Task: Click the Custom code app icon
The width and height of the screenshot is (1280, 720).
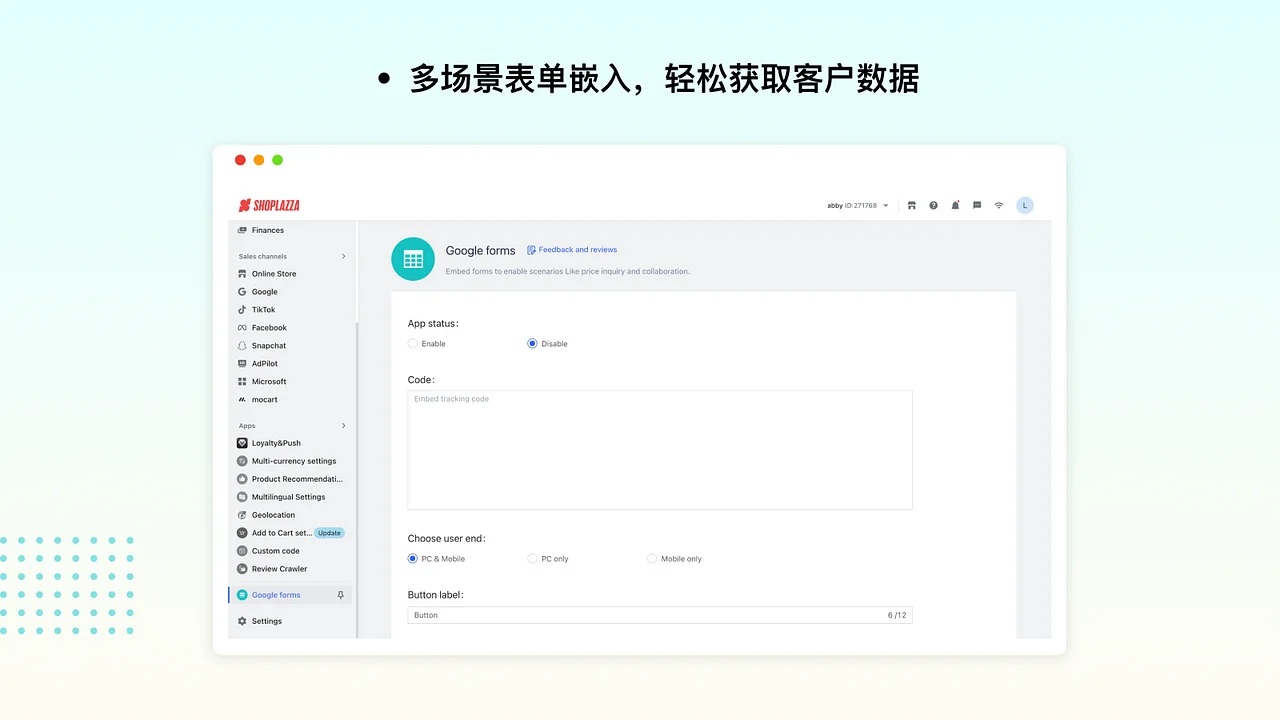Action: pos(242,551)
